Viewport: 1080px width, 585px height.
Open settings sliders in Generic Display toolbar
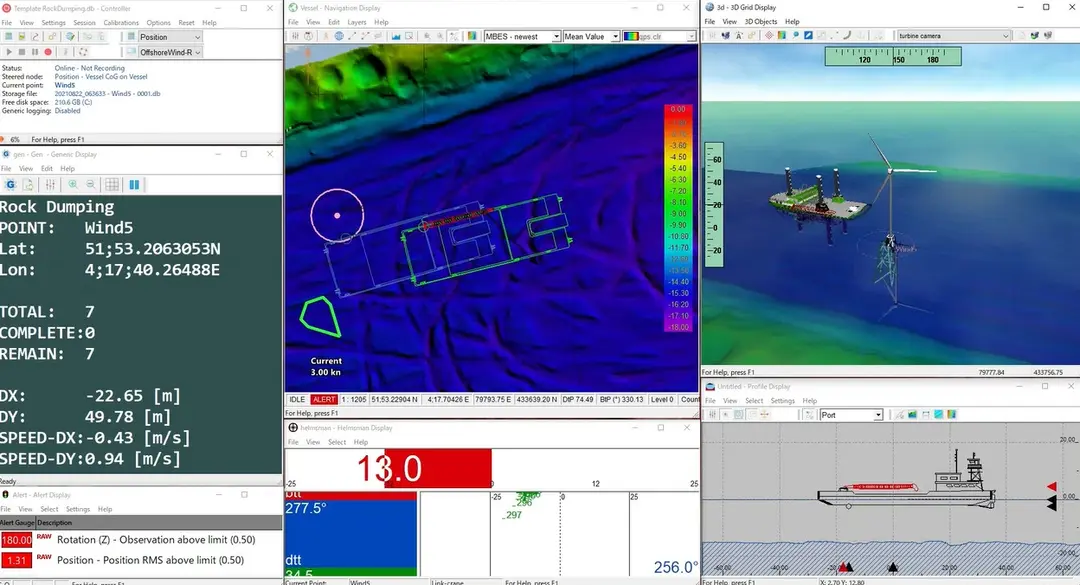point(50,185)
